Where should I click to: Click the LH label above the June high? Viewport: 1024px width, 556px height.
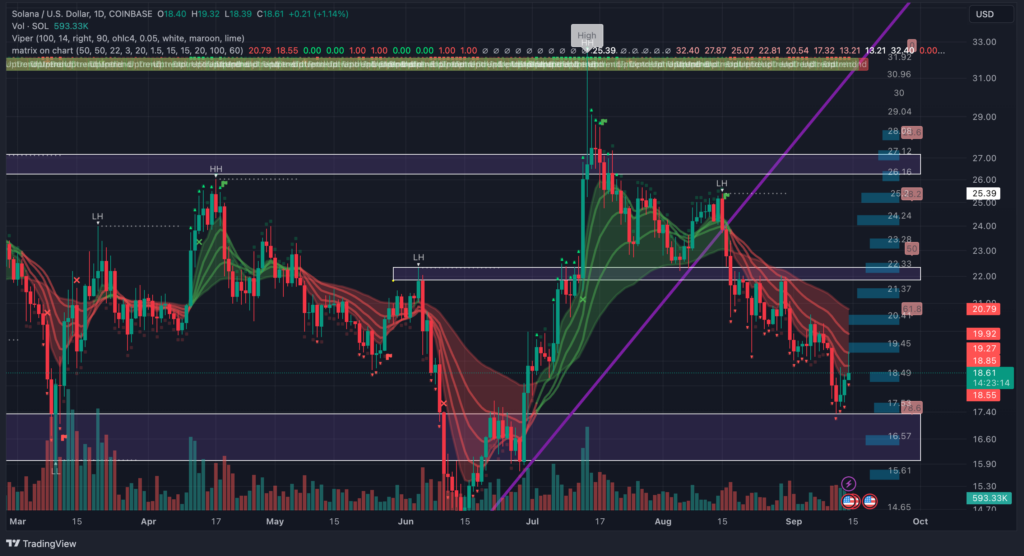[x=419, y=257]
